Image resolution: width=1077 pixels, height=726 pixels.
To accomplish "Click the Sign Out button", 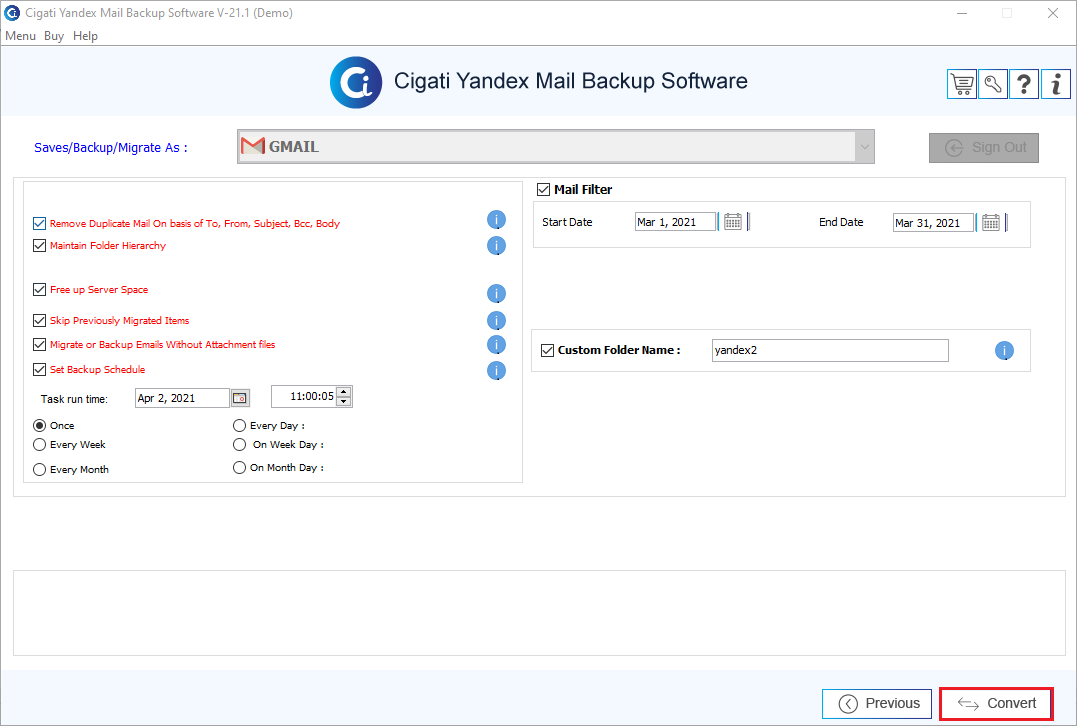I will pos(984,148).
